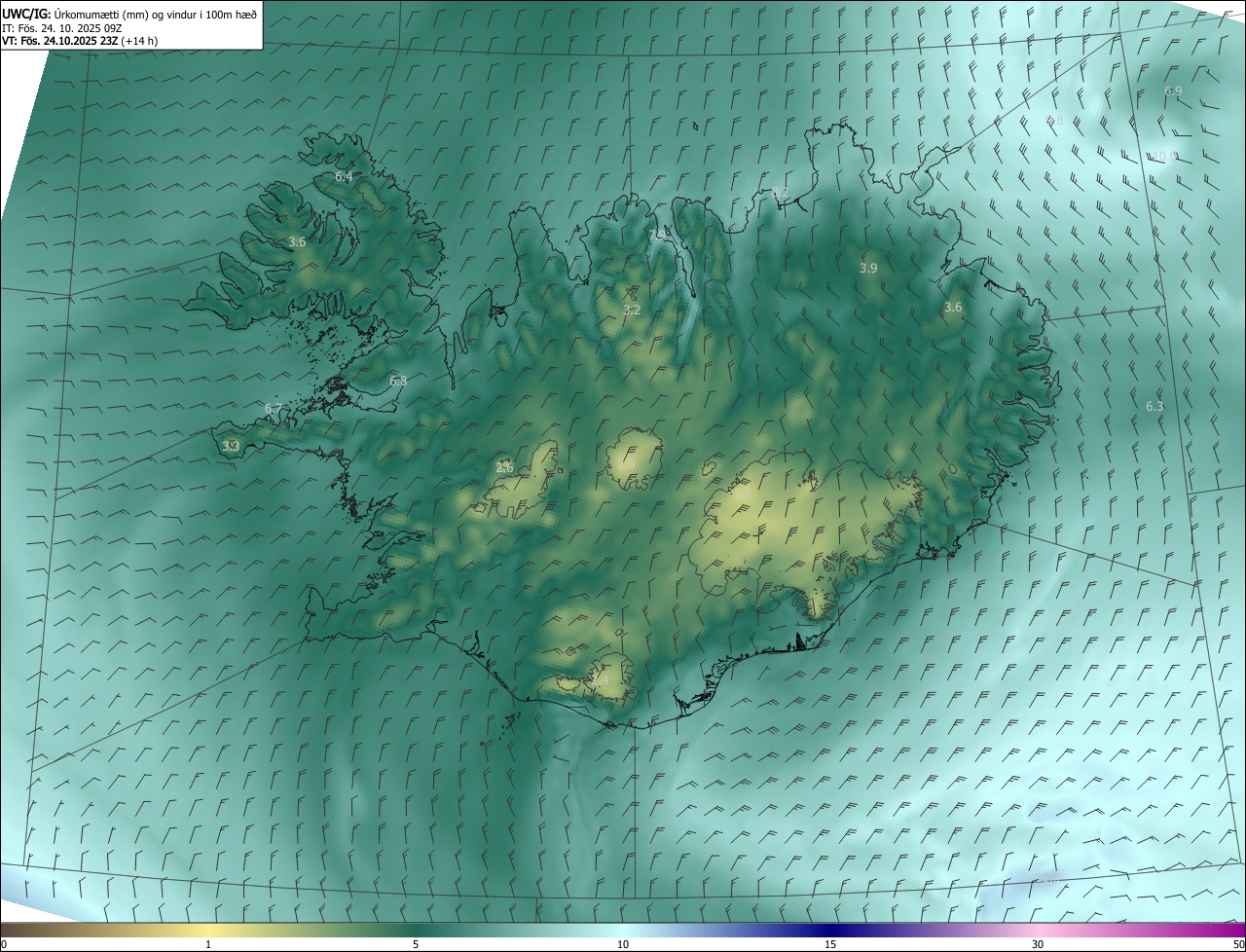Click the 9.8 precipitation value label

pos(1054,121)
